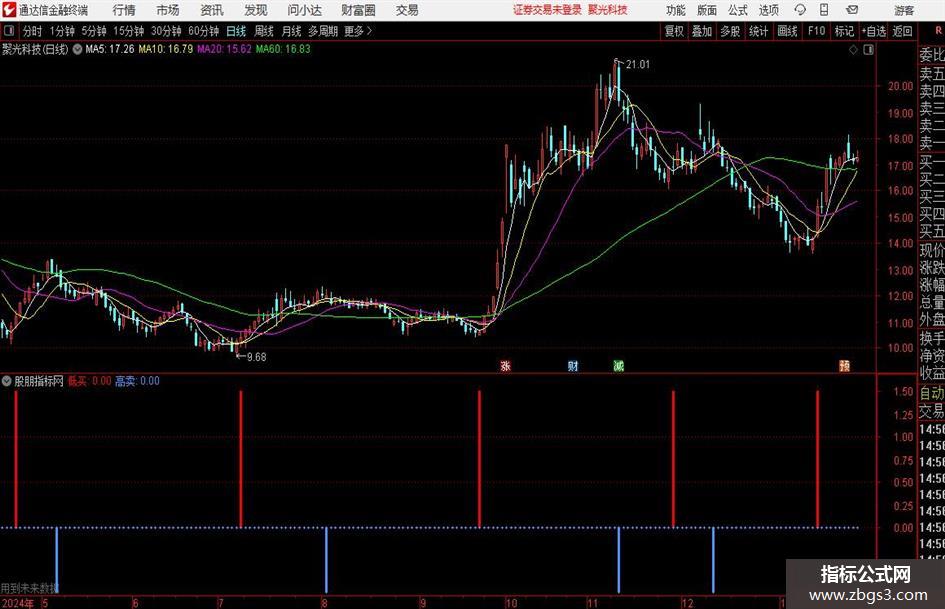Viewport: 945px width, 609px height.
Task: Add stock via +自选 button
Action: coord(874,31)
